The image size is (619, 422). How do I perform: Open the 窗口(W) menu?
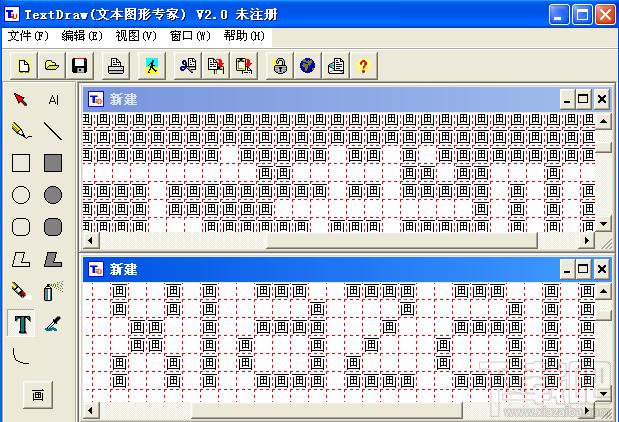coord(190,36)
